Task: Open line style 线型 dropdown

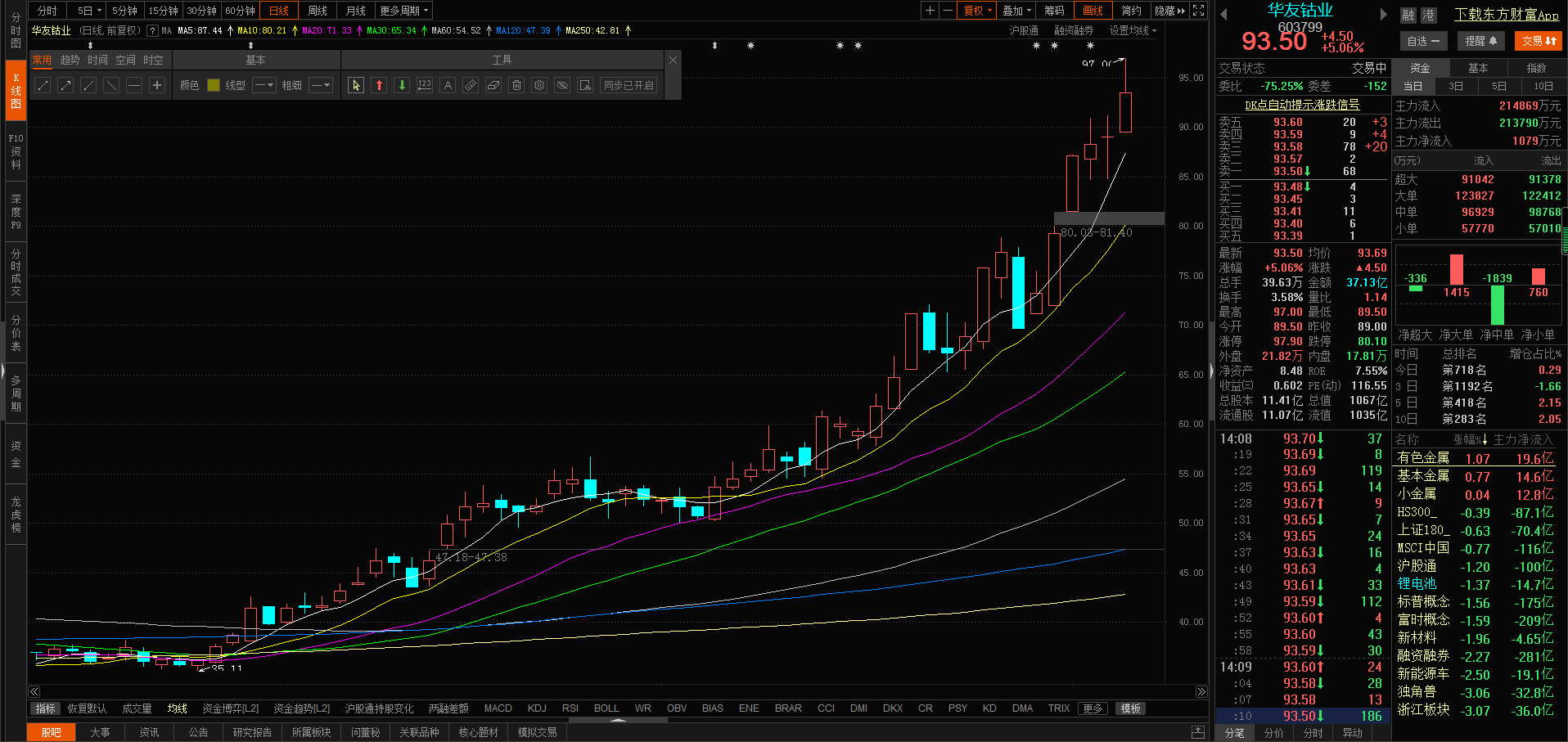Action: pos(264,85)
